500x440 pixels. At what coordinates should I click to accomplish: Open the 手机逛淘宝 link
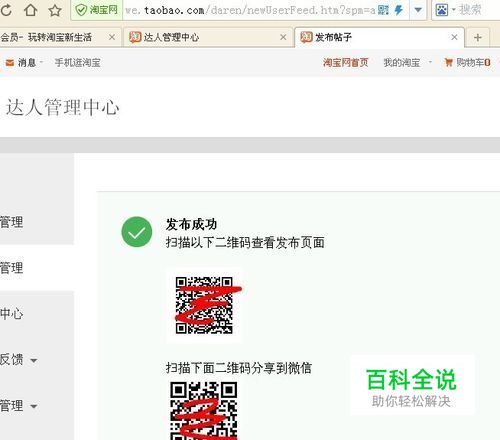[x=77, y=62]
